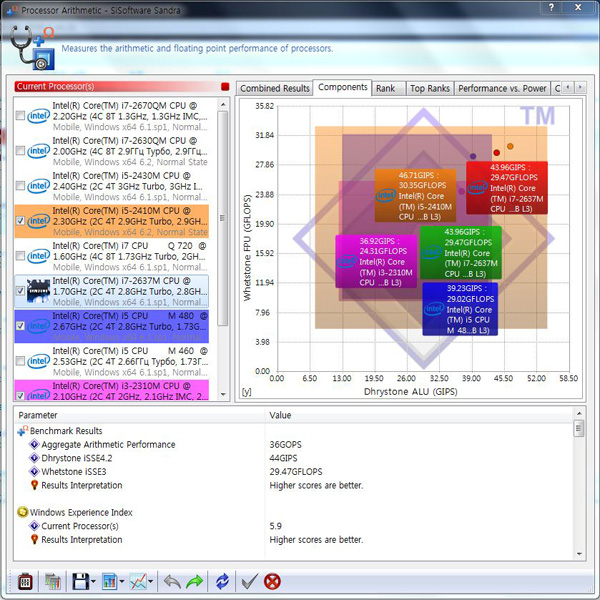Uncheck the Core i5-2410M processor checkbox

point(20,221)
